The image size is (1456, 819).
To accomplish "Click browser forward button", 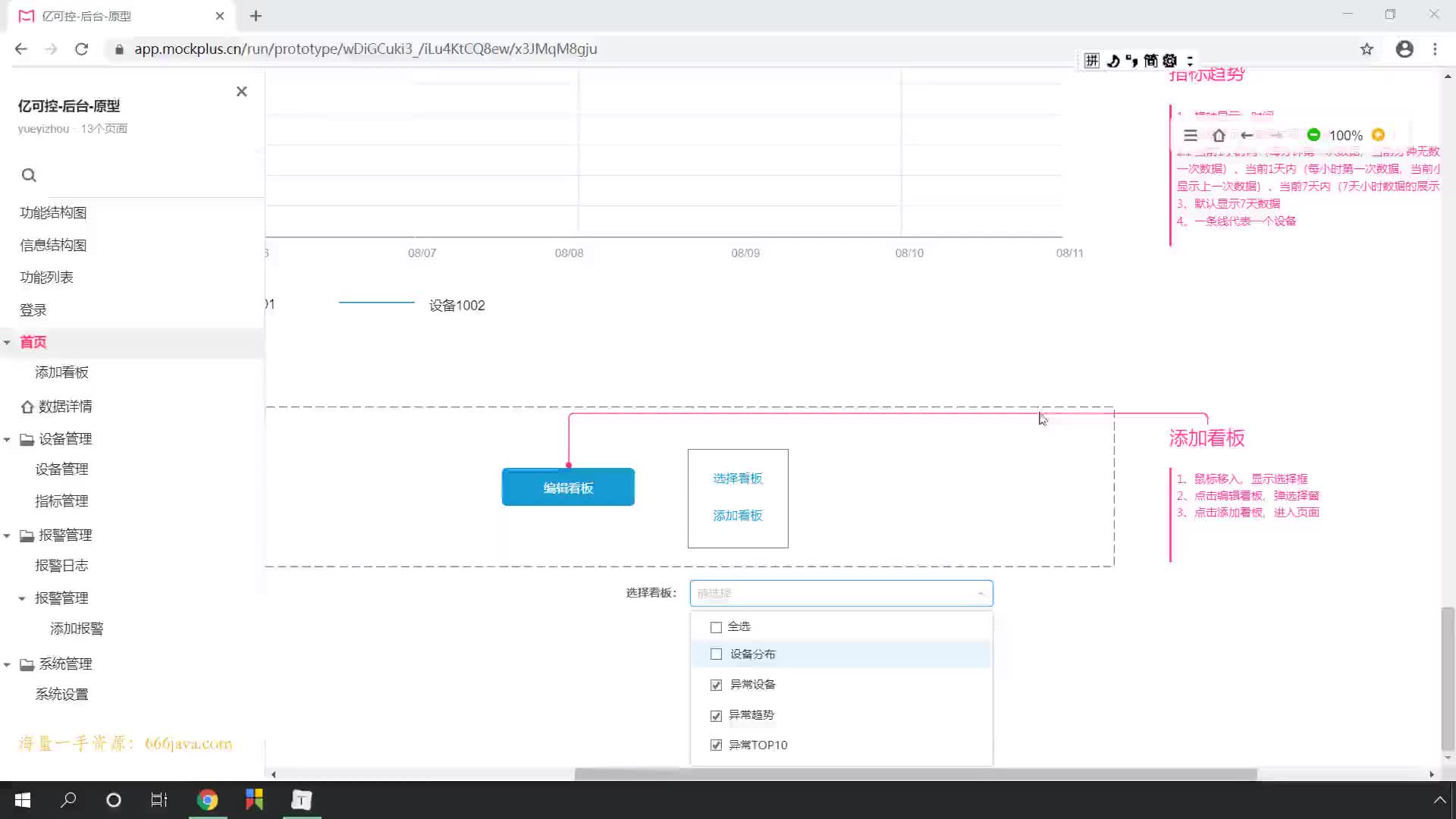I will click(51, 49).
